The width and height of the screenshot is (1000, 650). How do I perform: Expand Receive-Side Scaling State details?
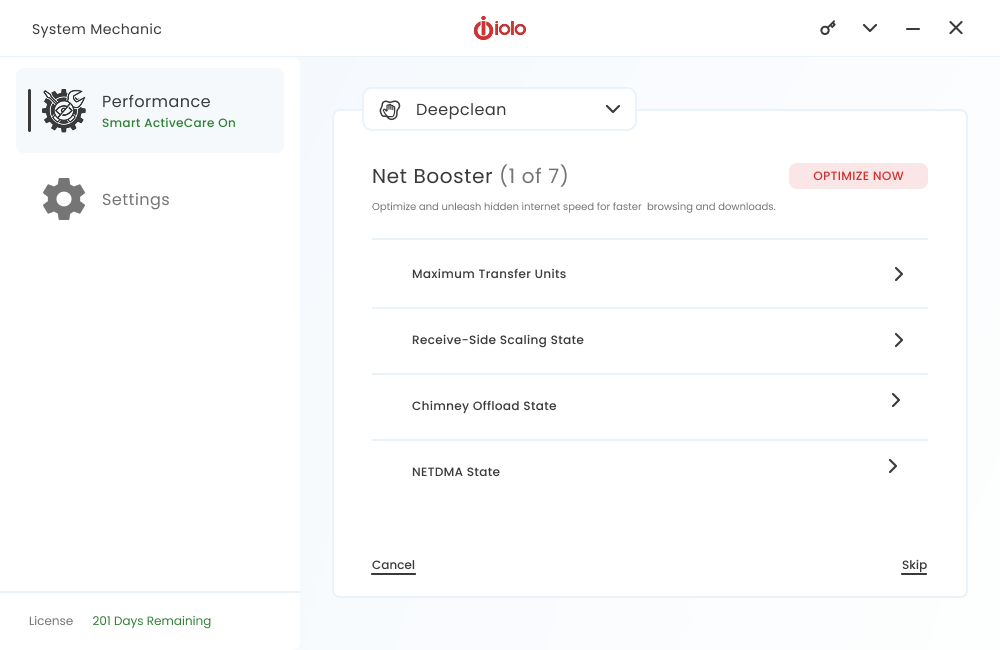[x=899, y=340]
